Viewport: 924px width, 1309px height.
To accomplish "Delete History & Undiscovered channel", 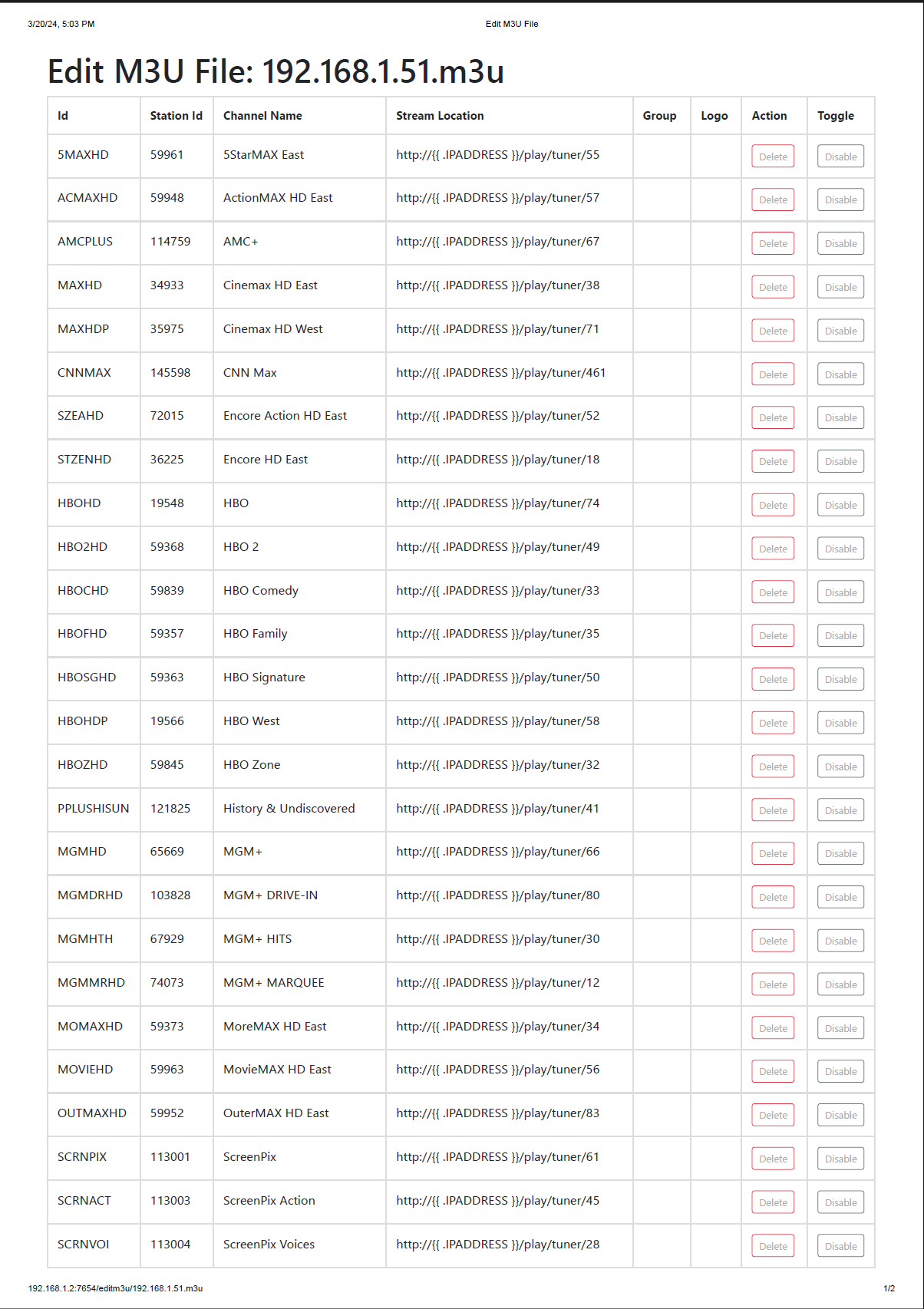I will click(773, 810).
